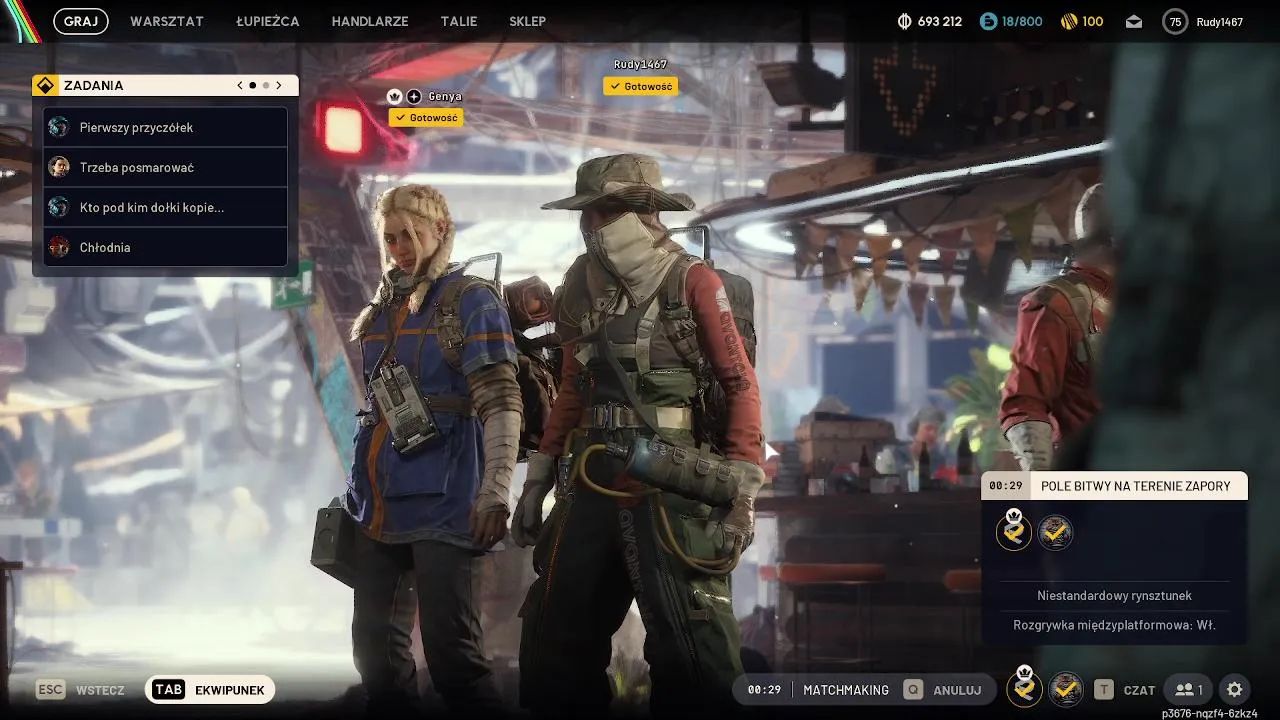Click the ZADANIA panel header title
The image size is (1280, 720).
tap(94, 85)
